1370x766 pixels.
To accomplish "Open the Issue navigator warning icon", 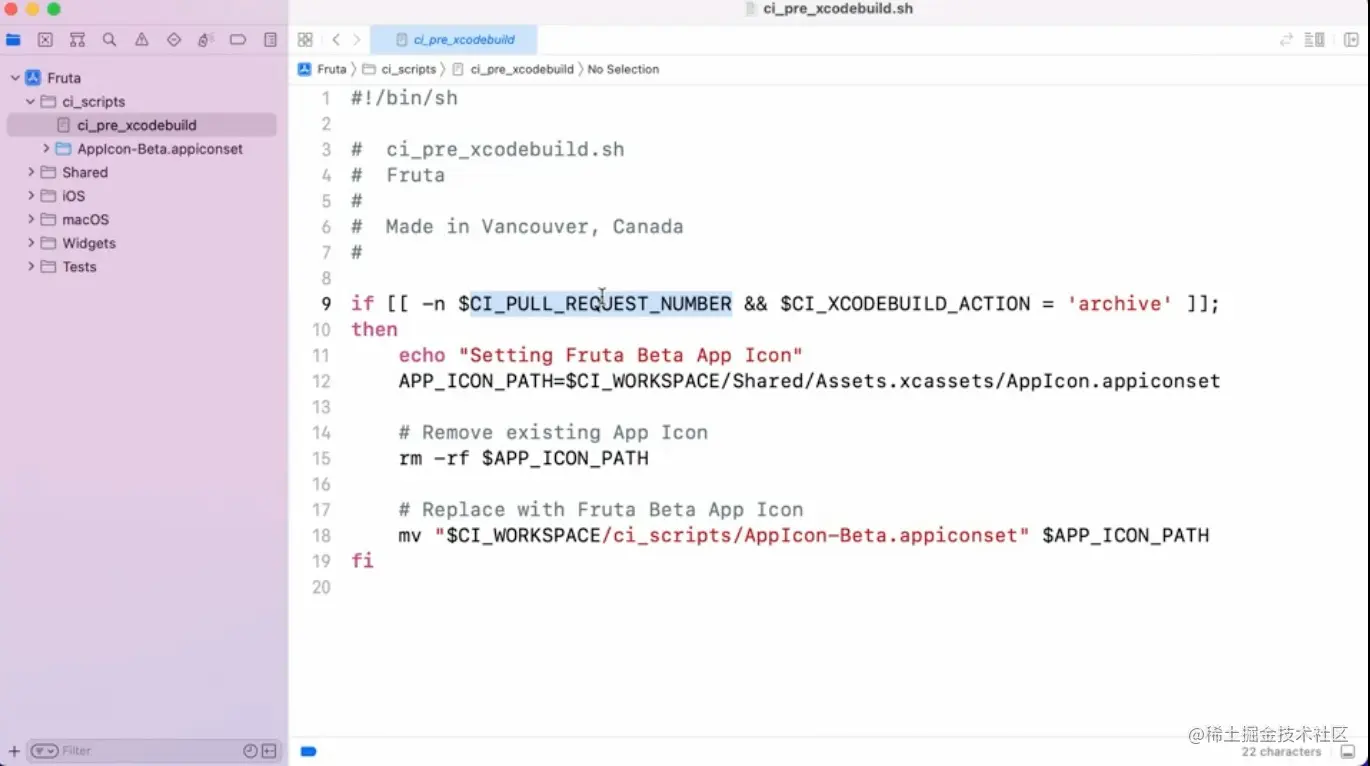I will coord(141,40).
